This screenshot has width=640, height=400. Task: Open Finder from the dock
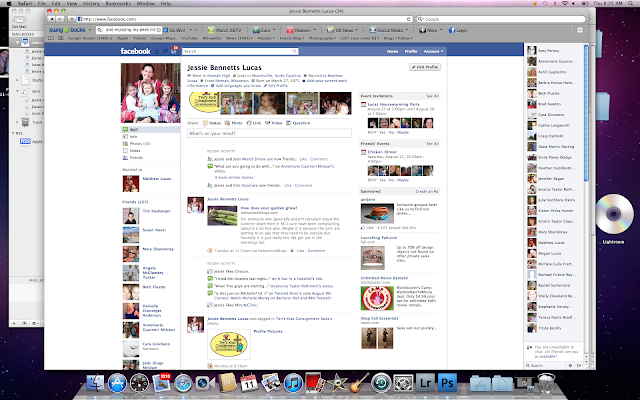coord(96,384)
